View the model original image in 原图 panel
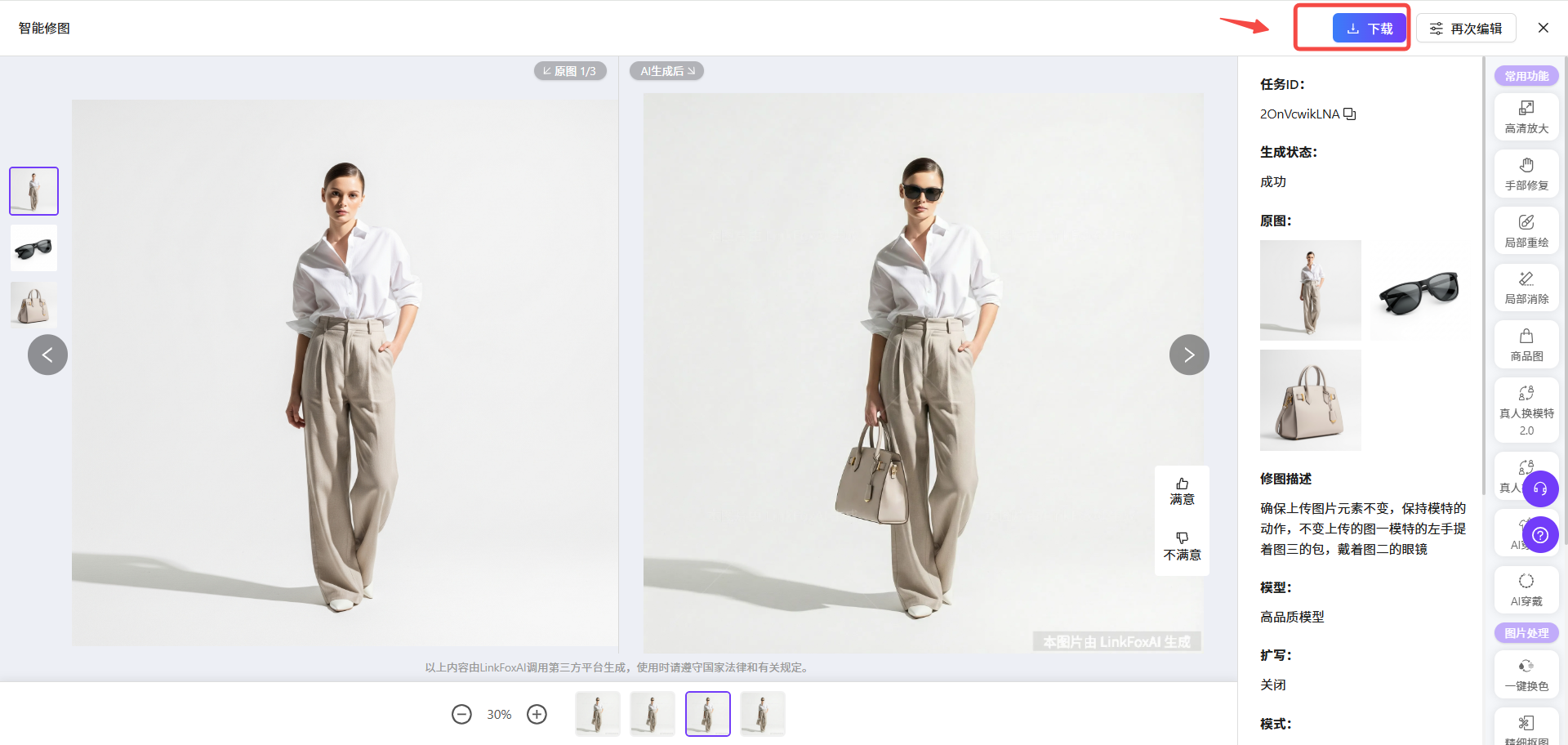Viewport: 1568px width, 745px height. tap(1311, 290)
